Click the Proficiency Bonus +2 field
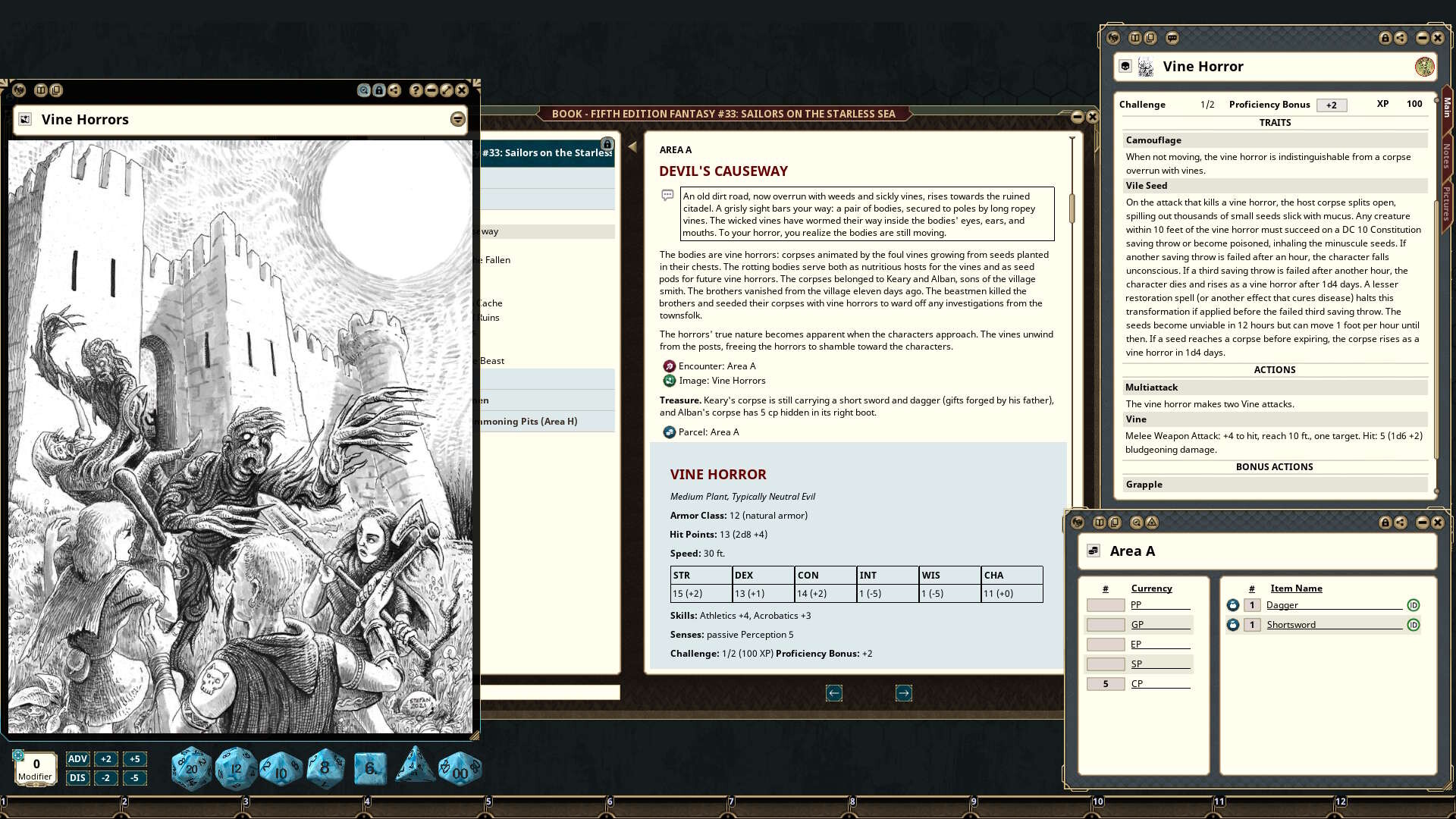This screenshot has height=819, width=1456. (x=1332, y=105)
